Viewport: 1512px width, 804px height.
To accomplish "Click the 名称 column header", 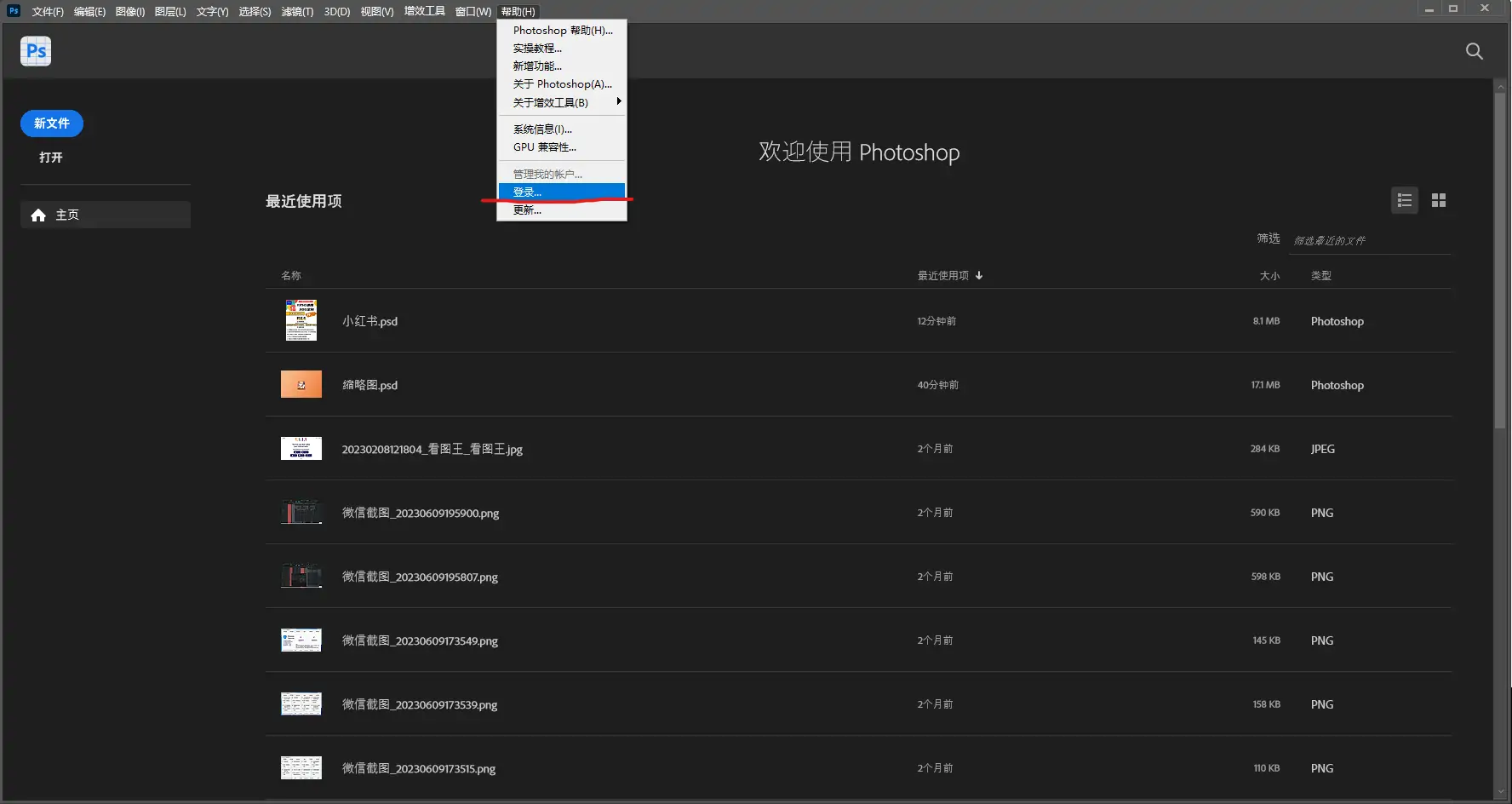I will click(x=292, y=275).
